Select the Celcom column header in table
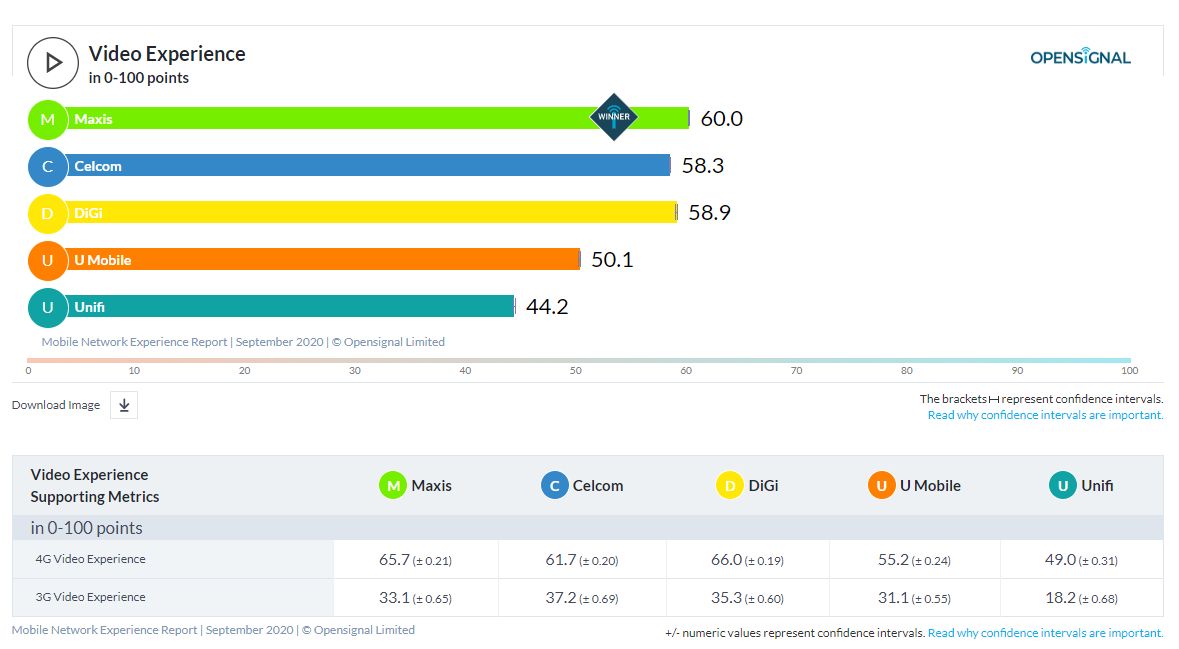This screenshot has width=1179, height=649. click(x=582, y=486)
